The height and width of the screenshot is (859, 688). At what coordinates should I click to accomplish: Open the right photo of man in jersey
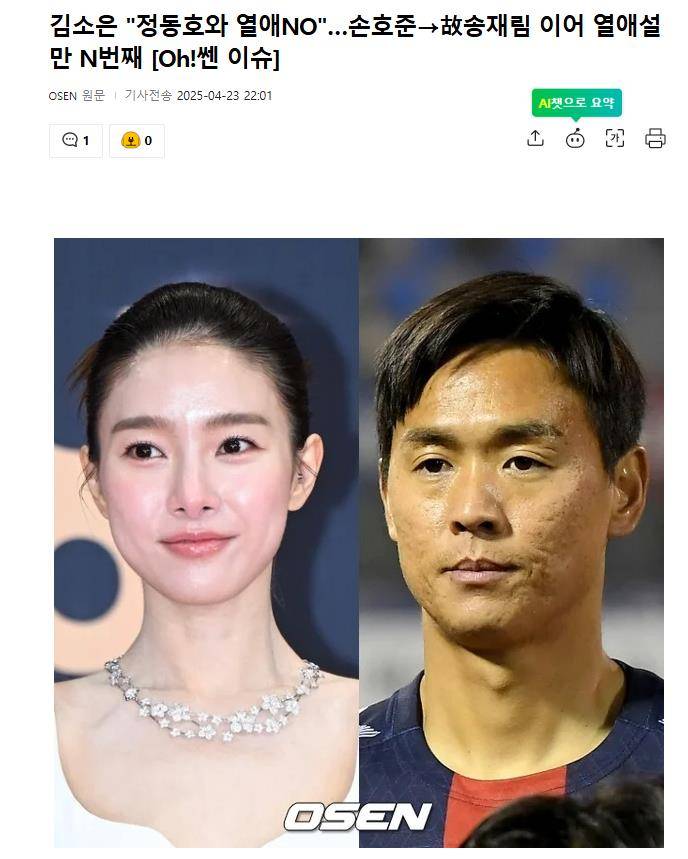[x=511, y=542]
